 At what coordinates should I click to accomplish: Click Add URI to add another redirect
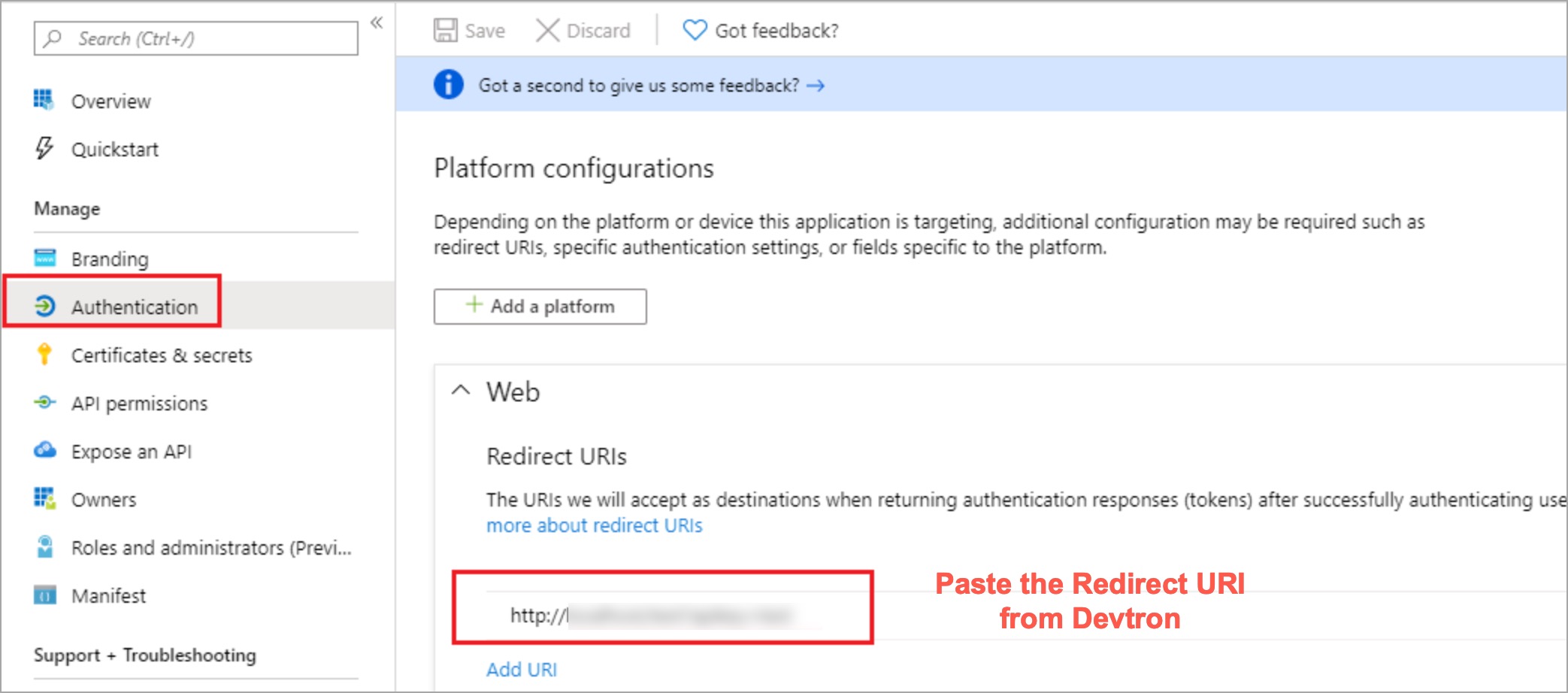(521, 669)
